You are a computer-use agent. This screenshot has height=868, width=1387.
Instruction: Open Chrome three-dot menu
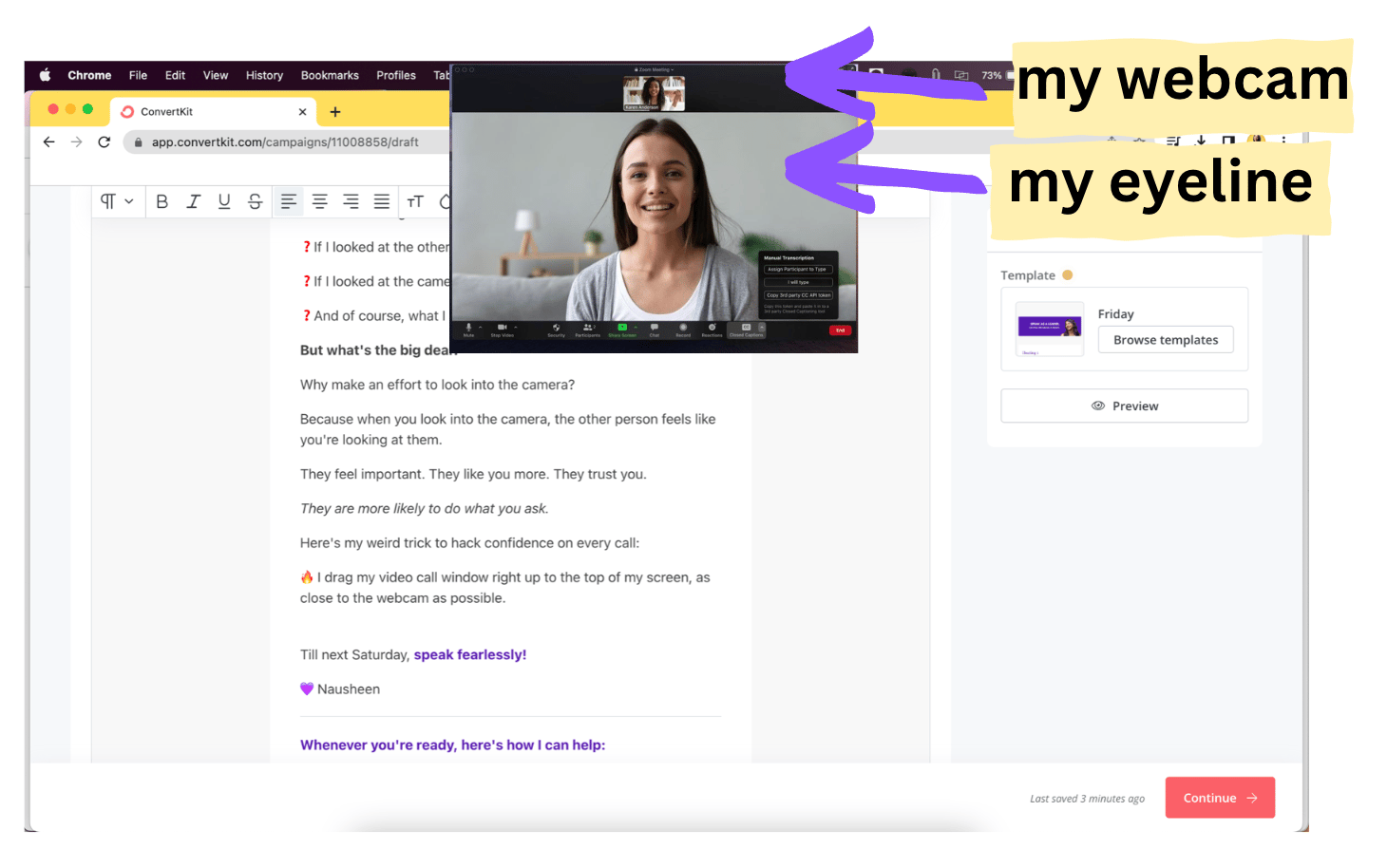[1283, 140]
